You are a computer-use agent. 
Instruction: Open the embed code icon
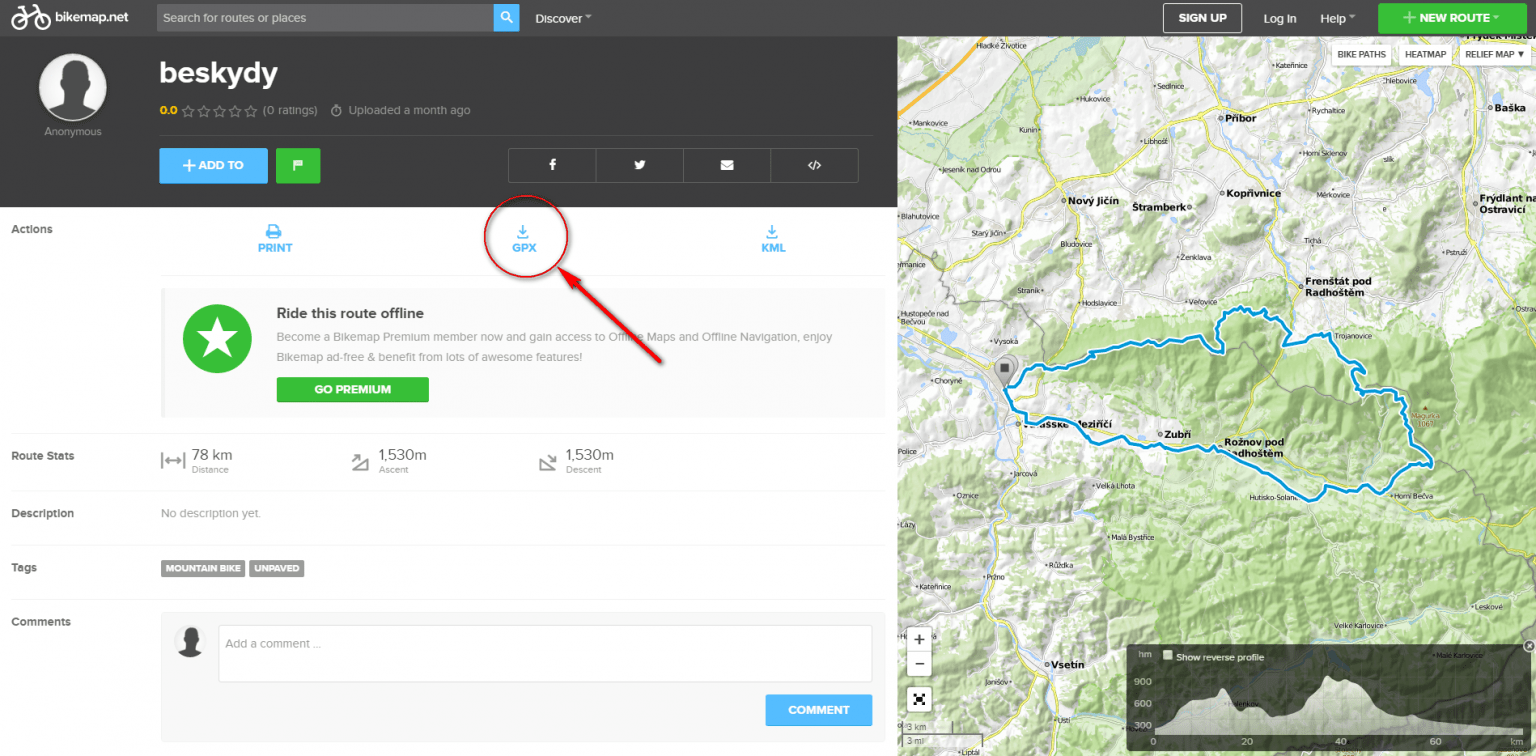pyautogui.click(x=814, y=165)
